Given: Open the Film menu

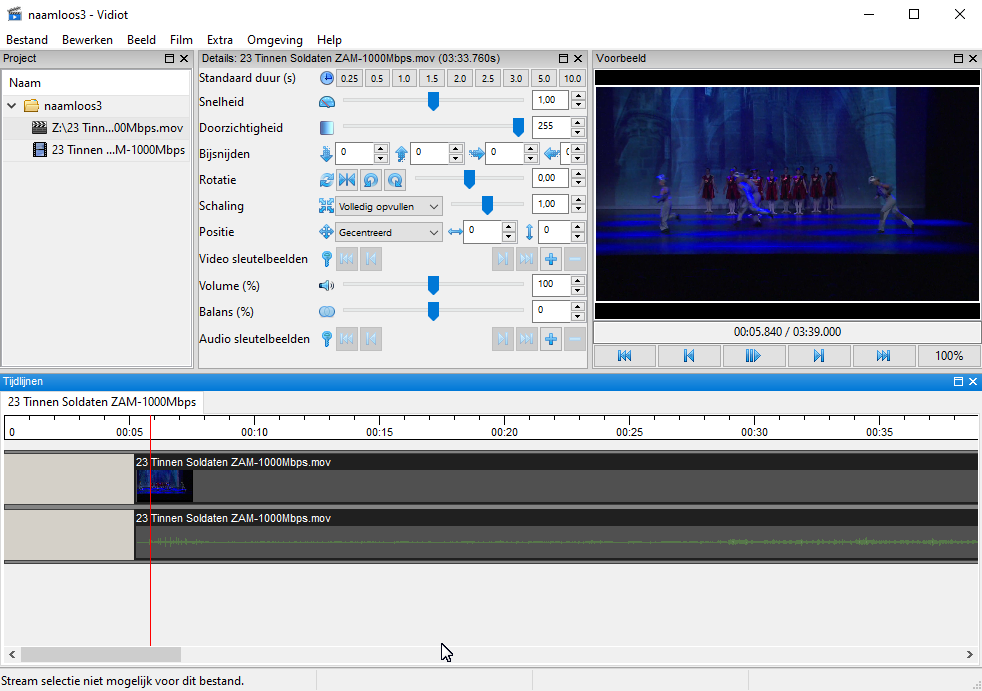Looking at the screenshot, I should 181,40.
